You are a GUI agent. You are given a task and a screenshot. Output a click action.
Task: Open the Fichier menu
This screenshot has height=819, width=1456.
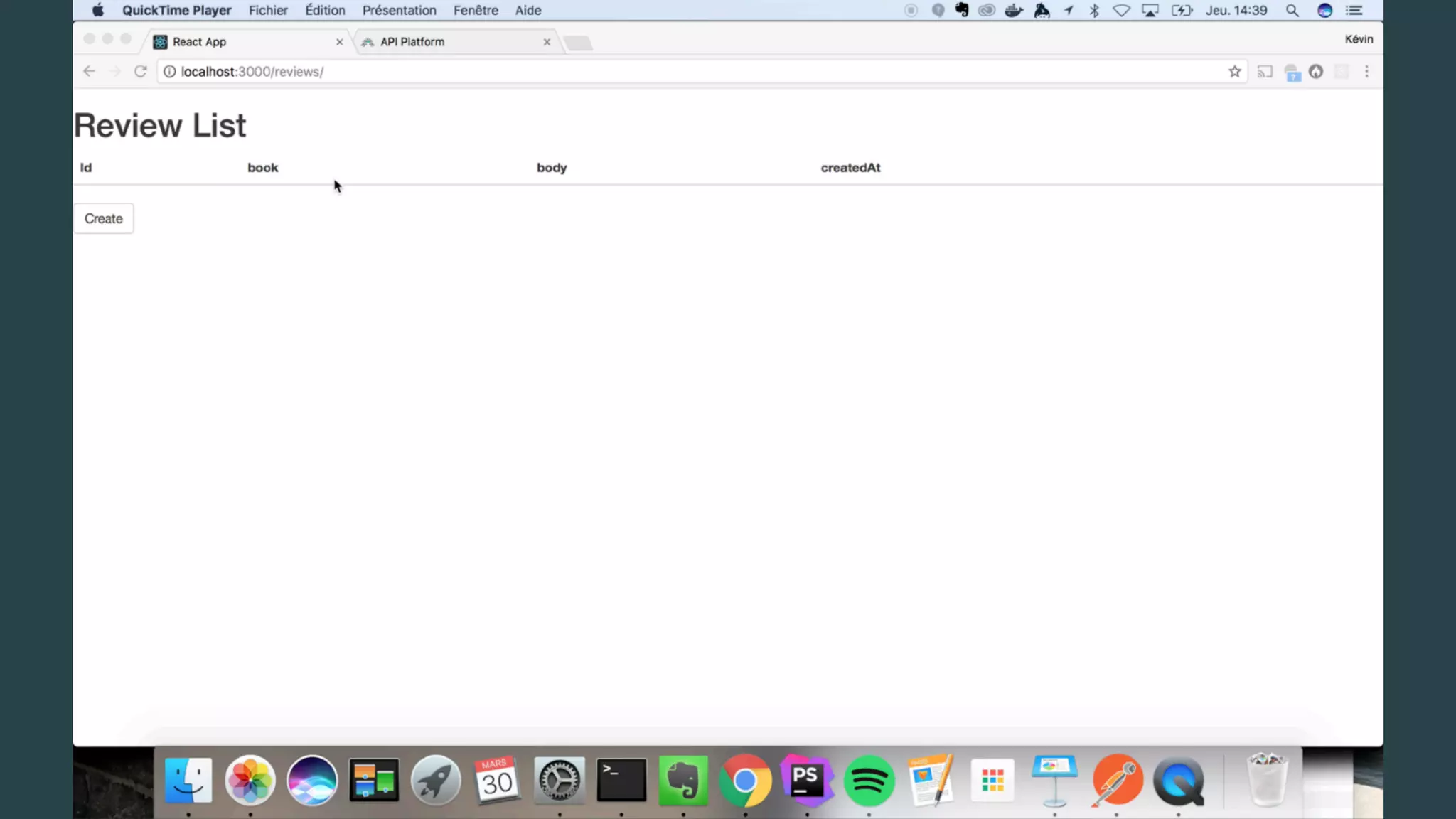coord(268,10)
